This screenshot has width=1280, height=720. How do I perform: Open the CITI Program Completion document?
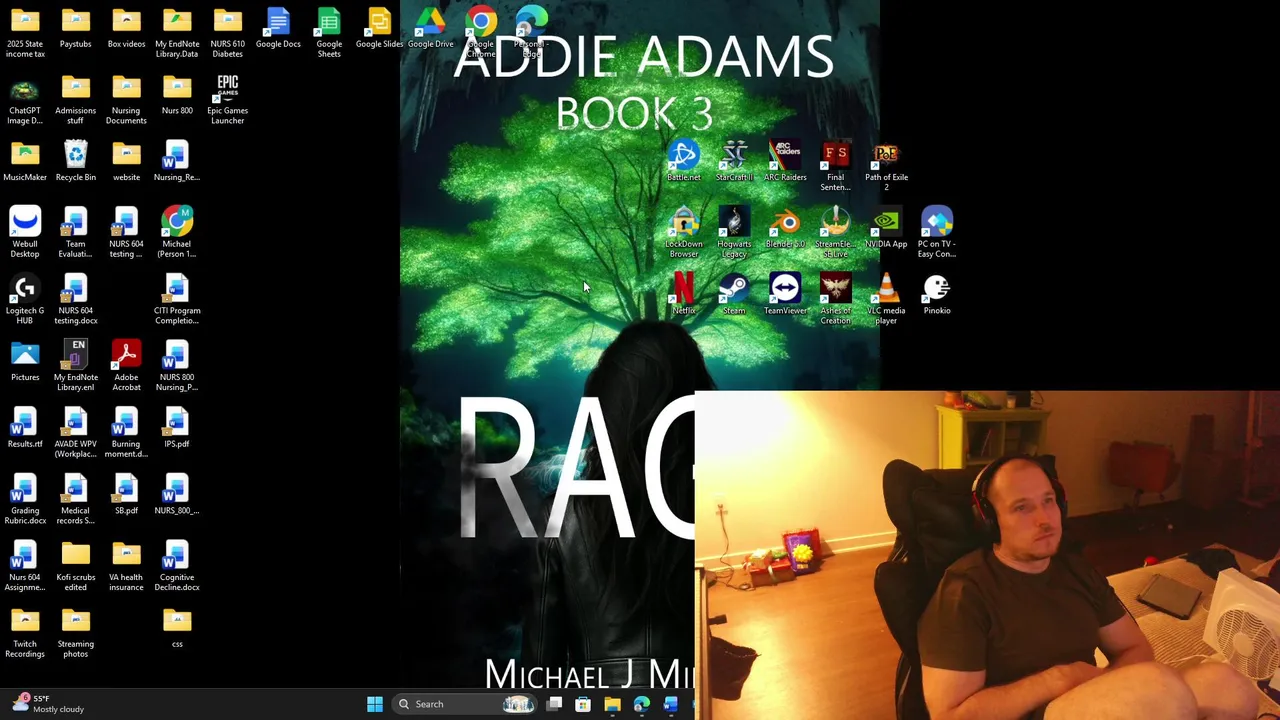(x=177, y=299)
